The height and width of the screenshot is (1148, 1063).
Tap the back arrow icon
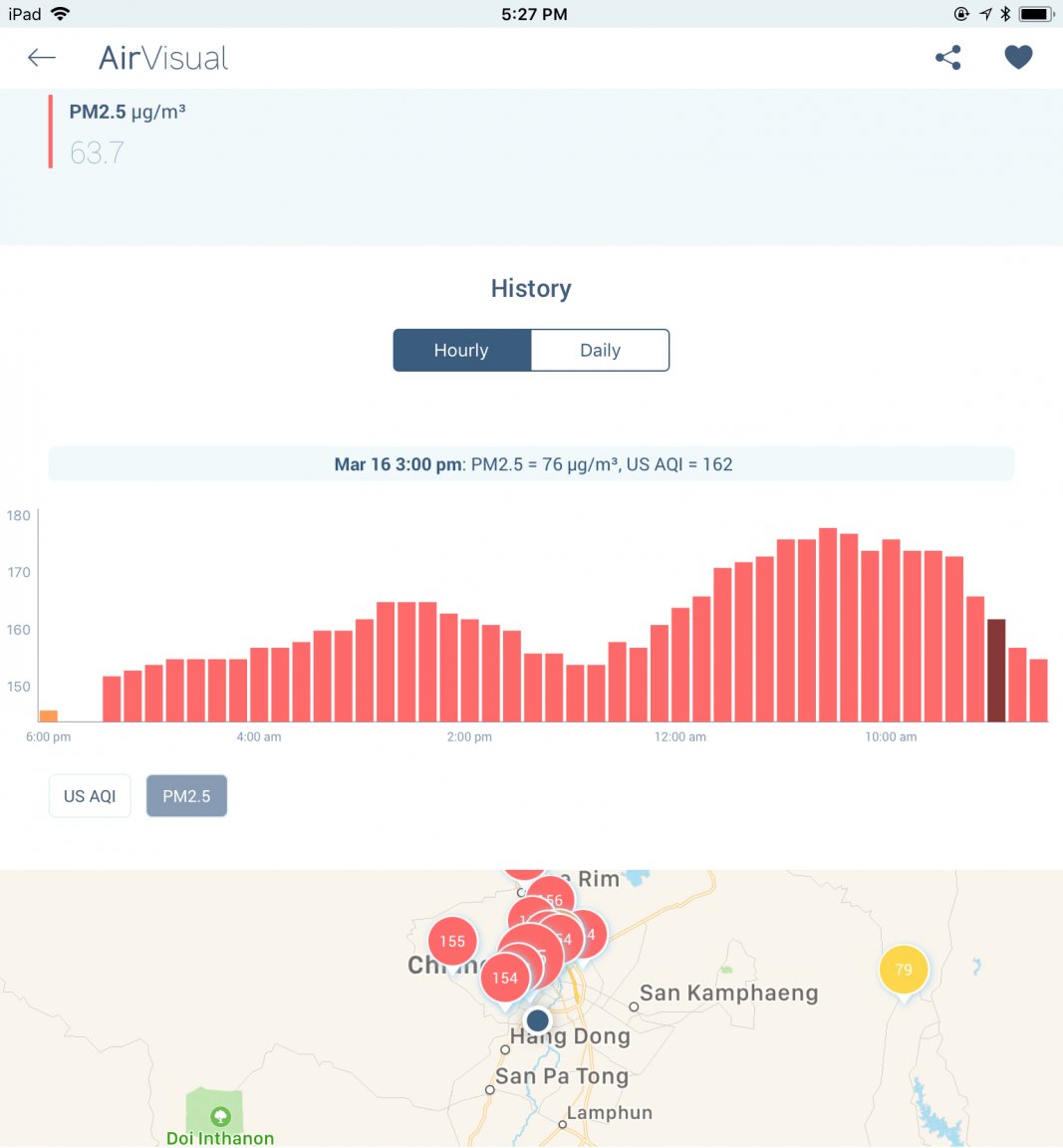42,58
